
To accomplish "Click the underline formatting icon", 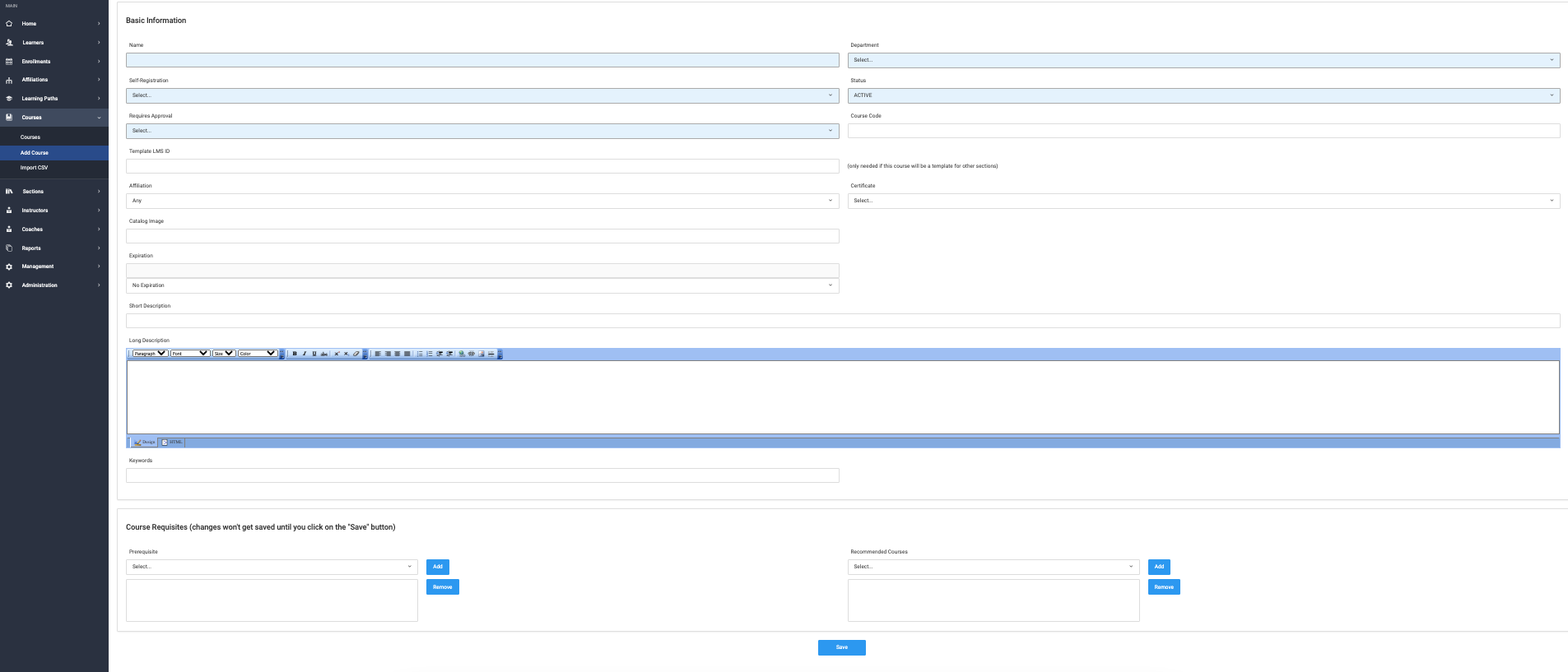I will (x=314, y=354).
